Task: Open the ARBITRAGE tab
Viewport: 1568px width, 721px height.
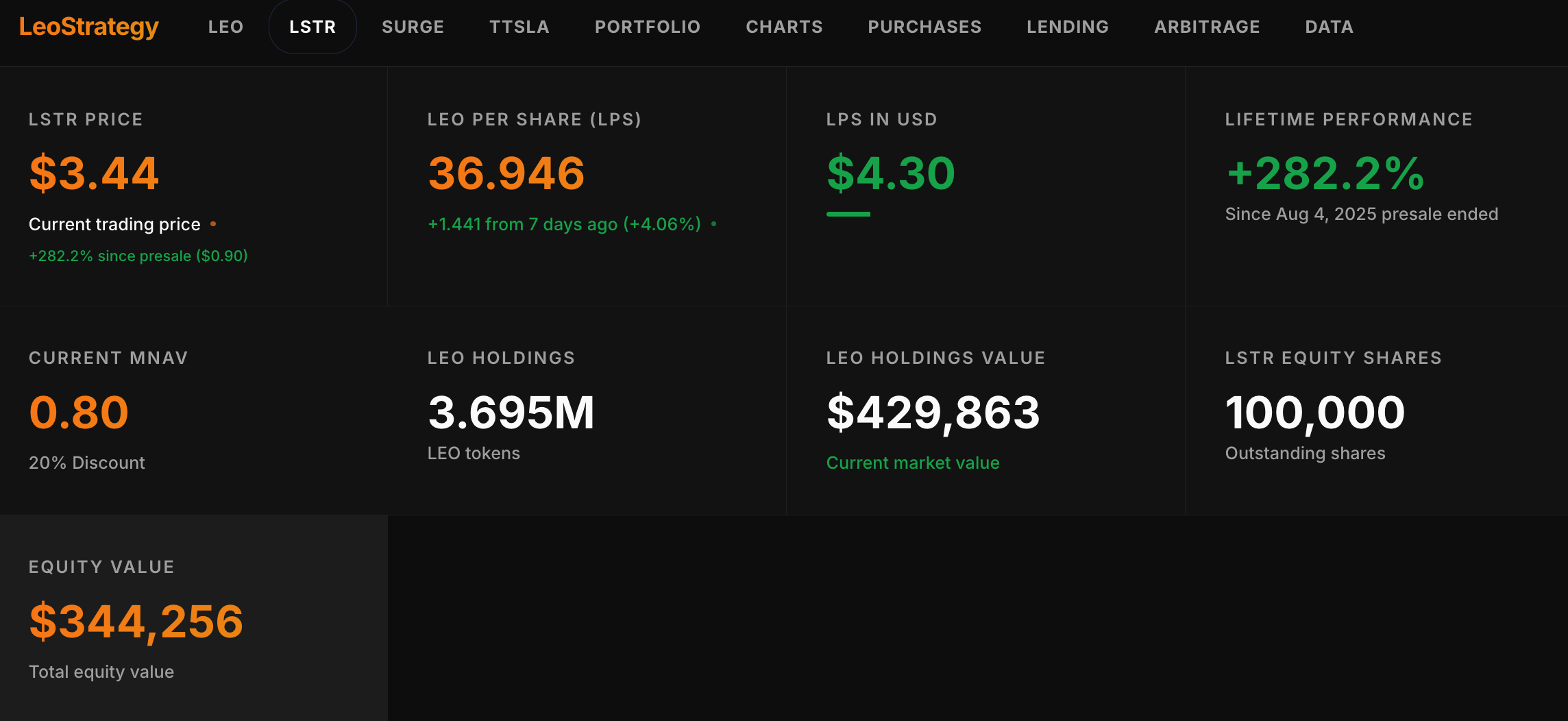Action: click(1207, 27)
